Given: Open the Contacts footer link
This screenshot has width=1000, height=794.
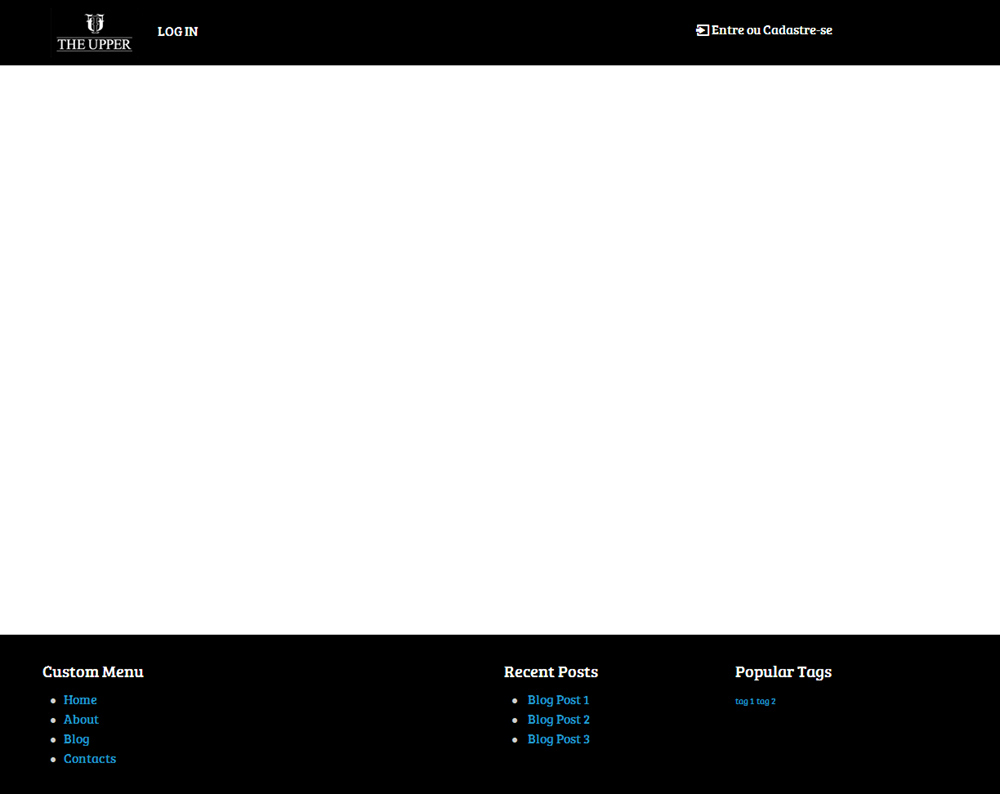Looking at the screenshot, I should (90, 759).
